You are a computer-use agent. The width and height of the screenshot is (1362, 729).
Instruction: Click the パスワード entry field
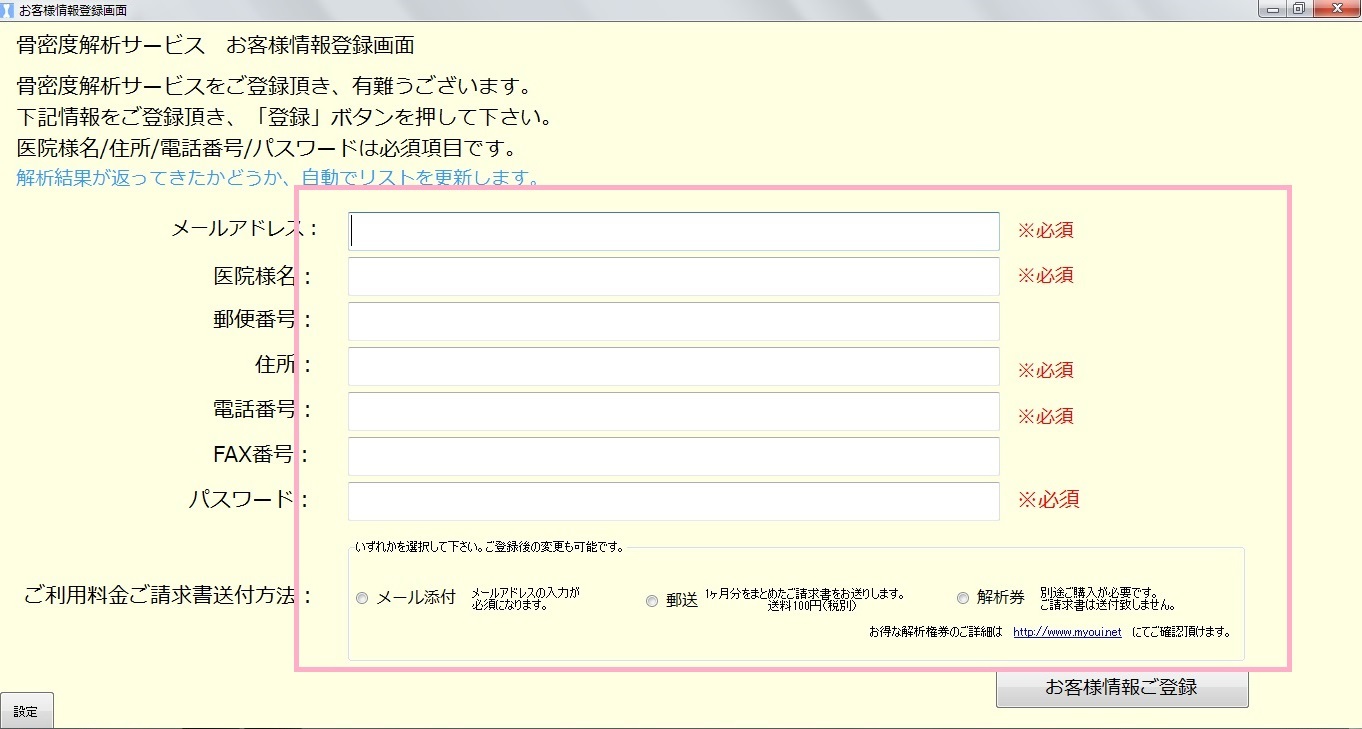673,501
